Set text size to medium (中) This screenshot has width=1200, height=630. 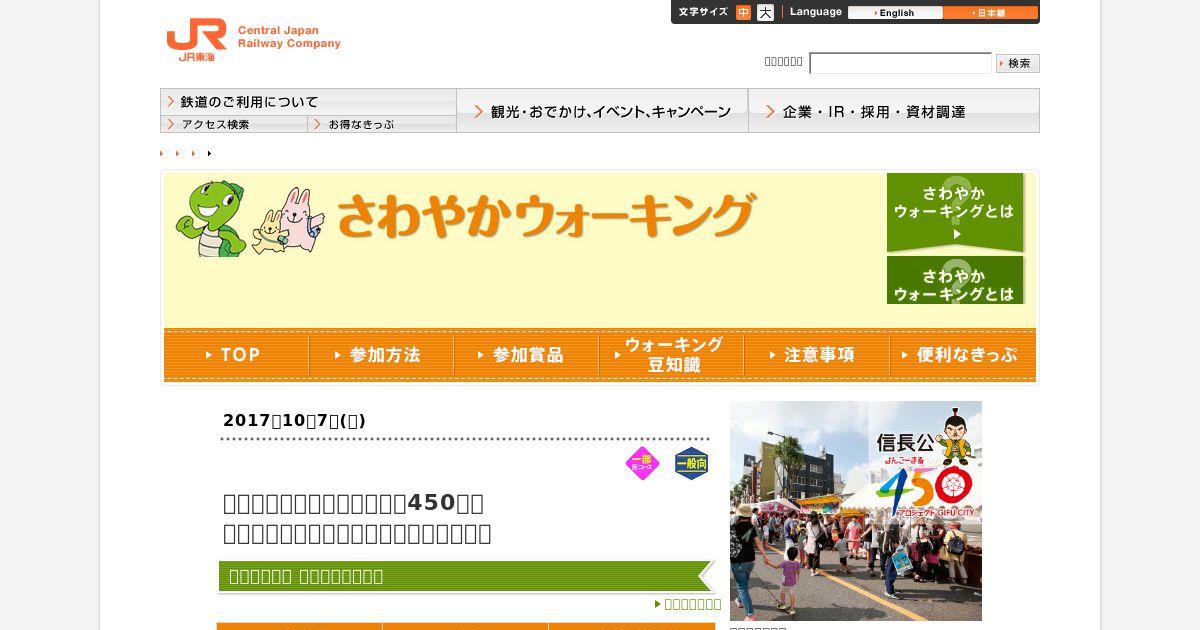click(x=743, y=13)
